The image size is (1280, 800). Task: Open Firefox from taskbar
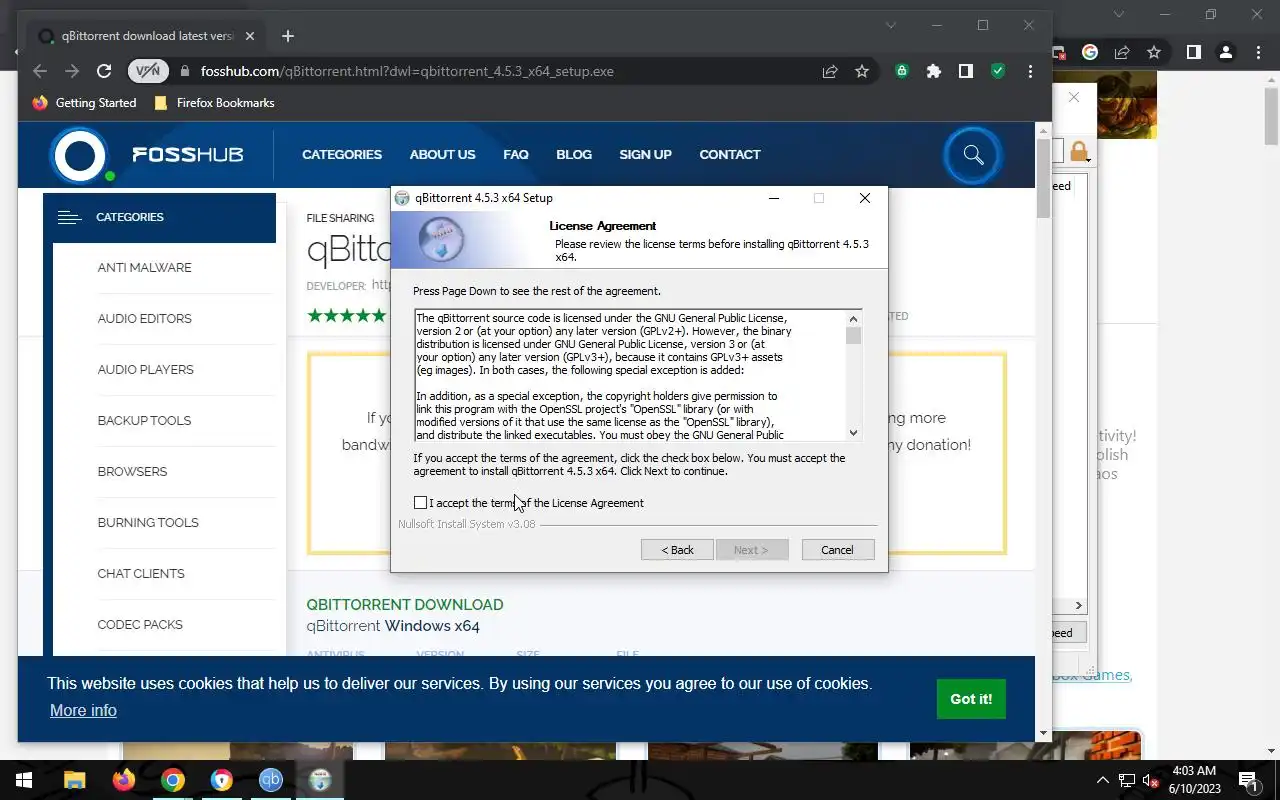pos(124,780)
